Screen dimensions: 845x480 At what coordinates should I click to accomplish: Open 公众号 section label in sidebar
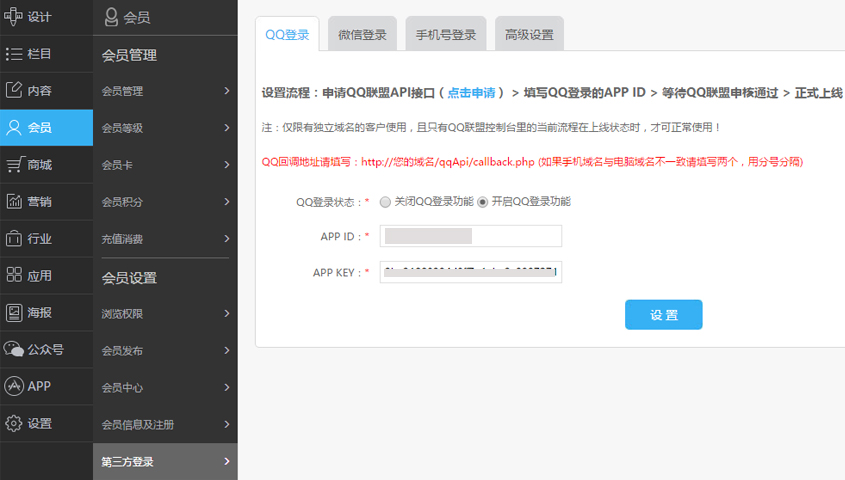point(45,350)
